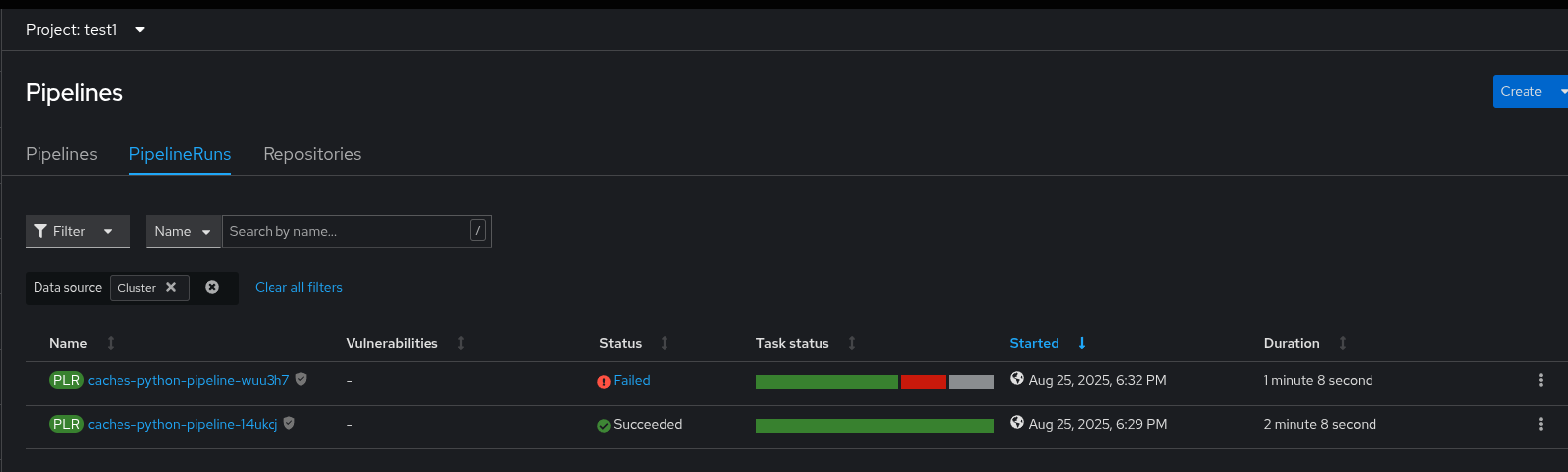Open kebab menu for the succeeded pipeline run
The height and width of the screenshot is (472, 1568).
tap(1540, 424)
